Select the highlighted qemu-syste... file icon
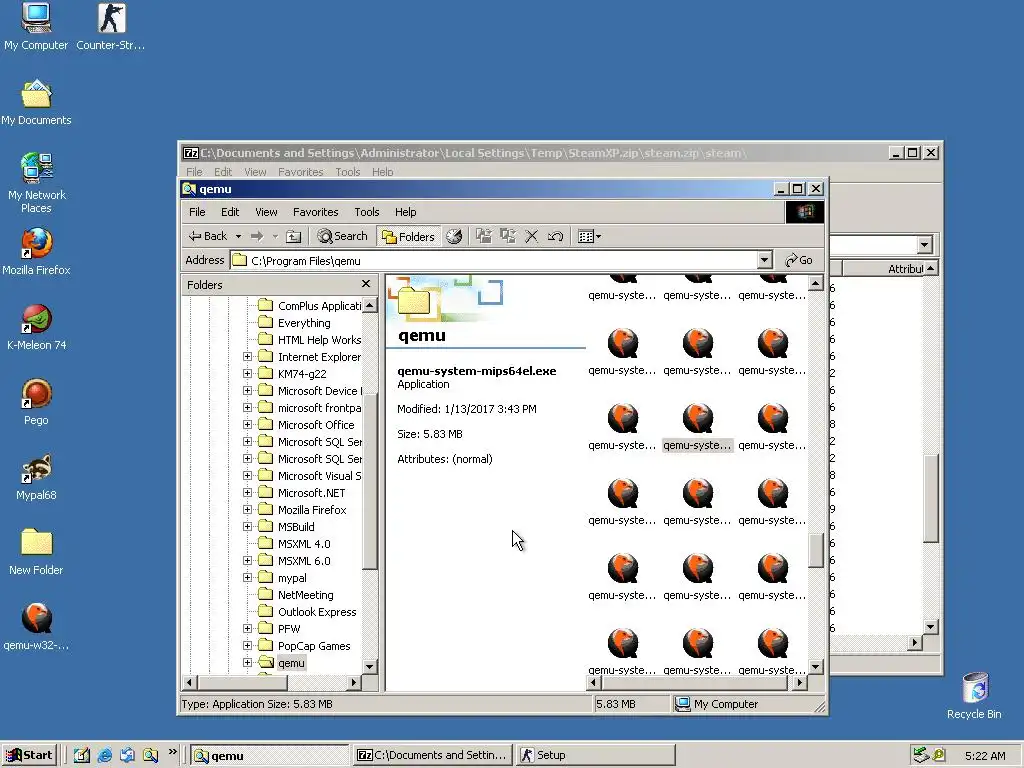The height and width of the screenshot is (768, 1024). (697, 427)
